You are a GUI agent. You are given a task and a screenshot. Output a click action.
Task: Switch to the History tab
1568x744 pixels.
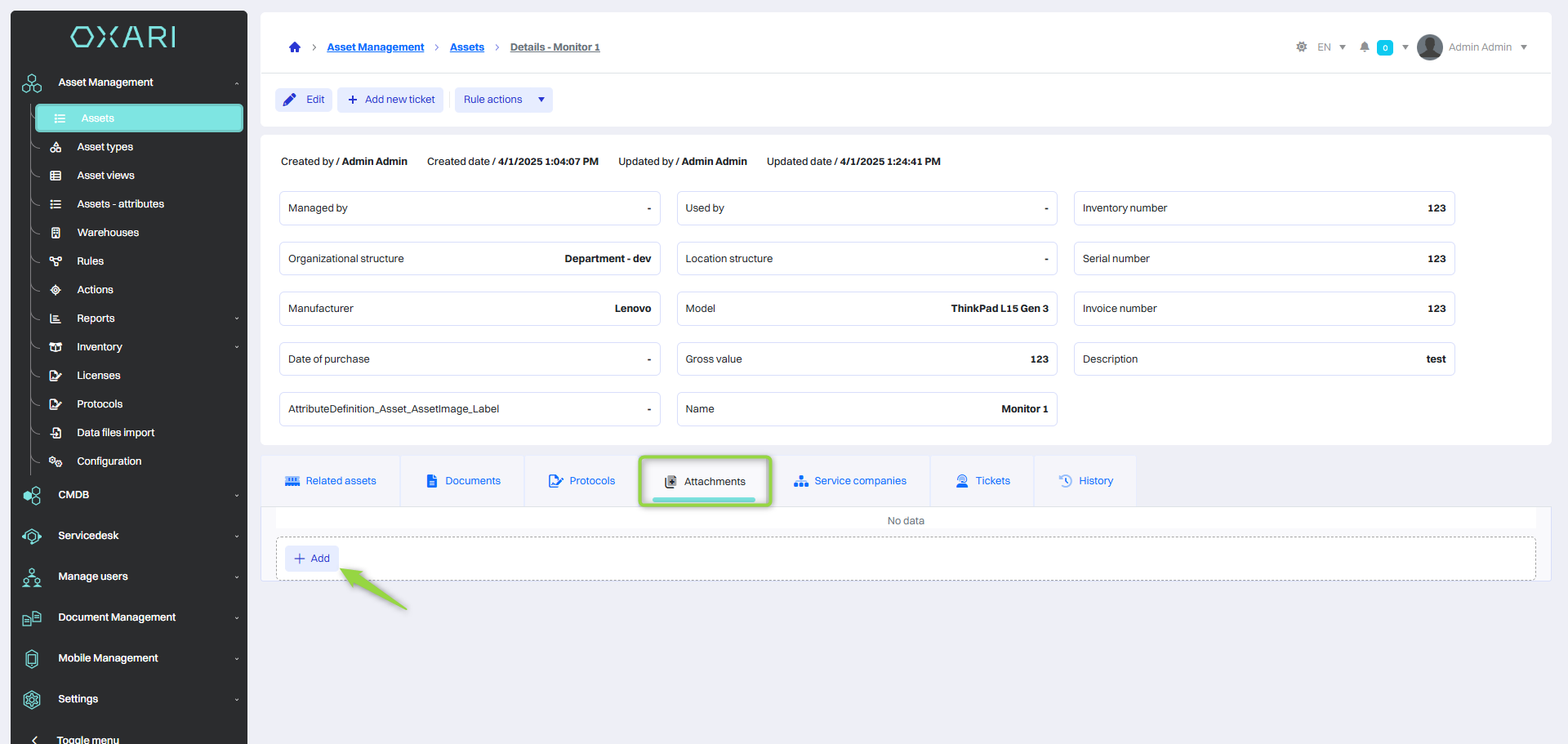pos(1085,481)
